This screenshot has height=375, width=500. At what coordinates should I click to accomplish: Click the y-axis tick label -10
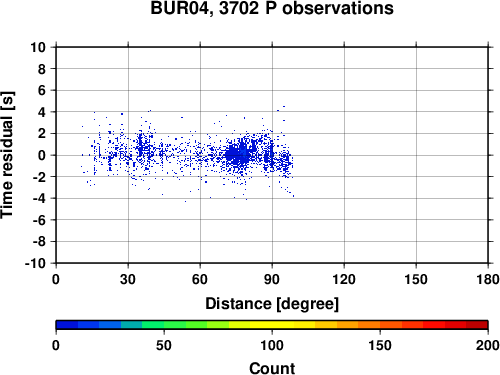(35, 263)
